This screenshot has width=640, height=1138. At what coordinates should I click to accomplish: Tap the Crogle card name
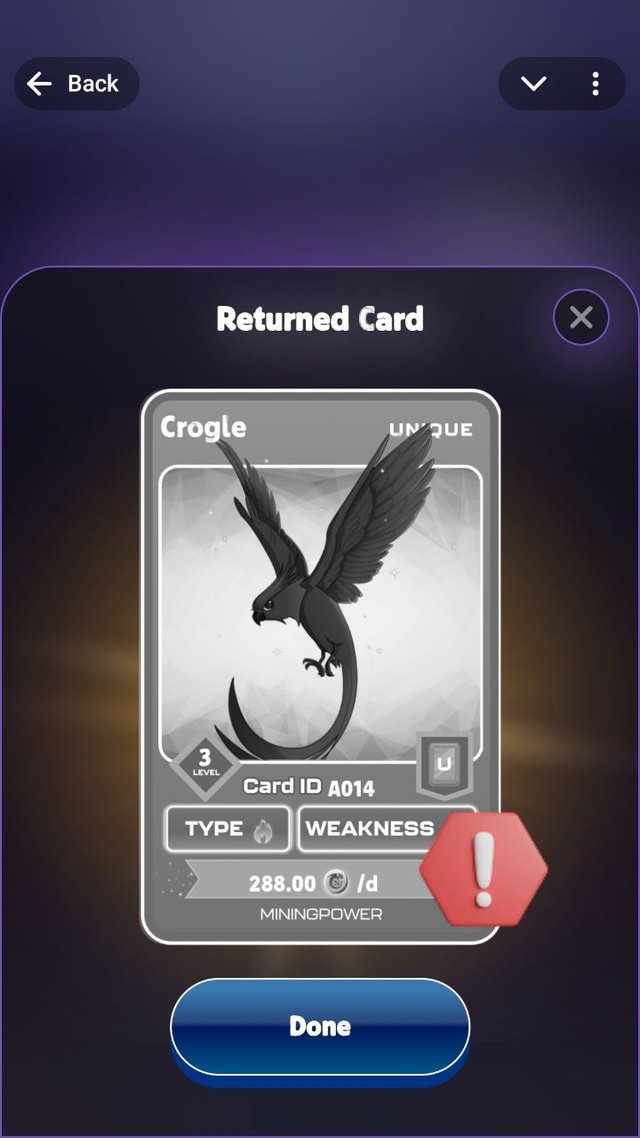pos(203,427)
